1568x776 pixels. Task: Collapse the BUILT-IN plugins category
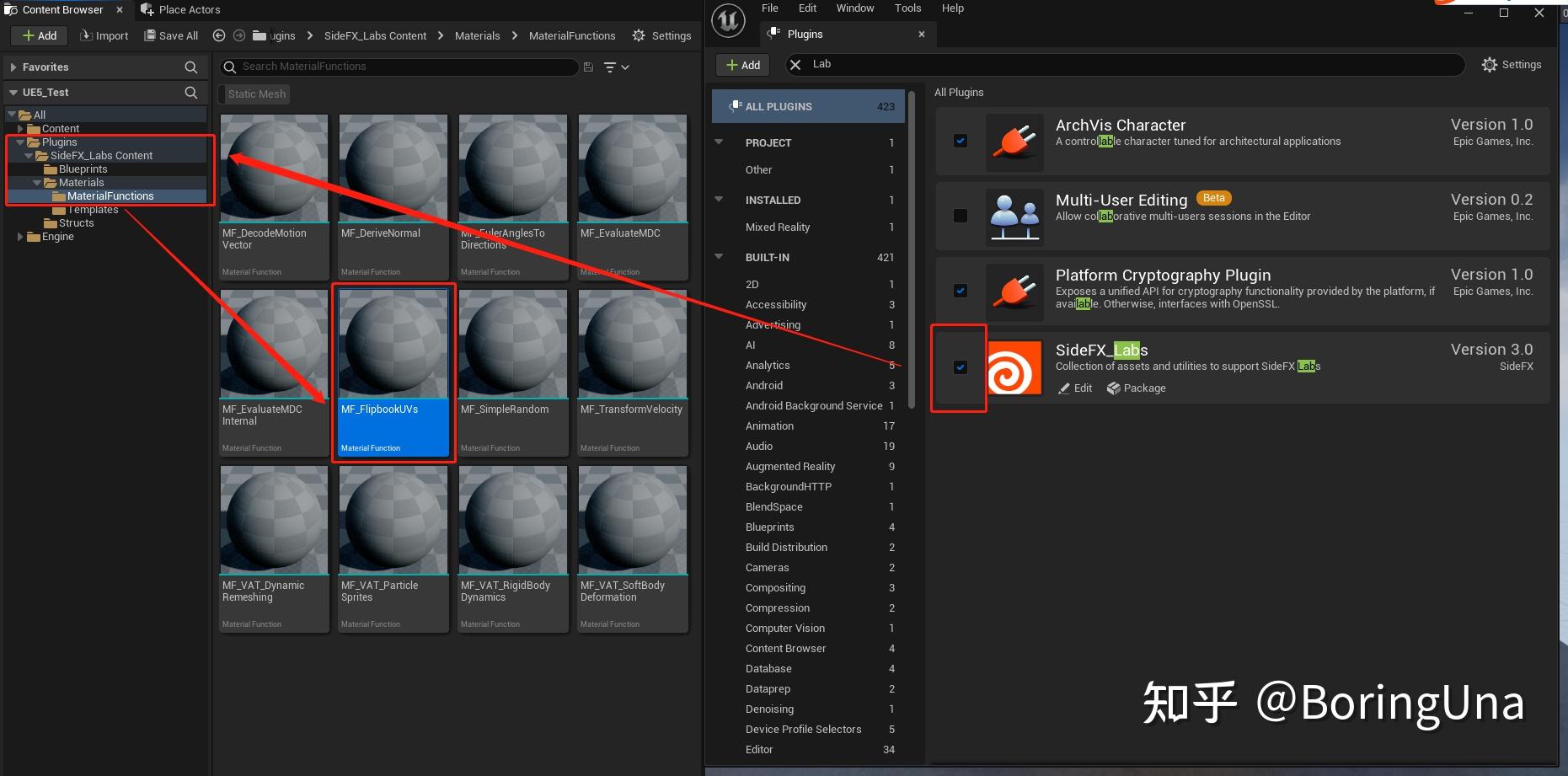pos(719,256)
